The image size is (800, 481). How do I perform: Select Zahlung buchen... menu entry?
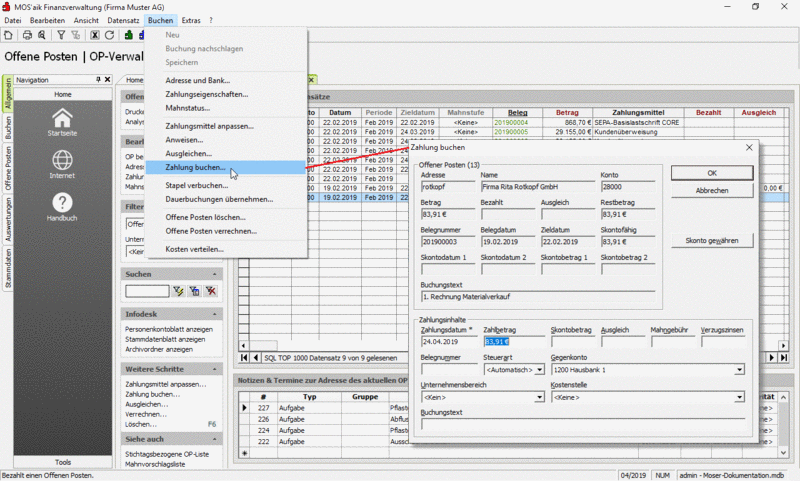pyautogui.click(x=225, y=167)
